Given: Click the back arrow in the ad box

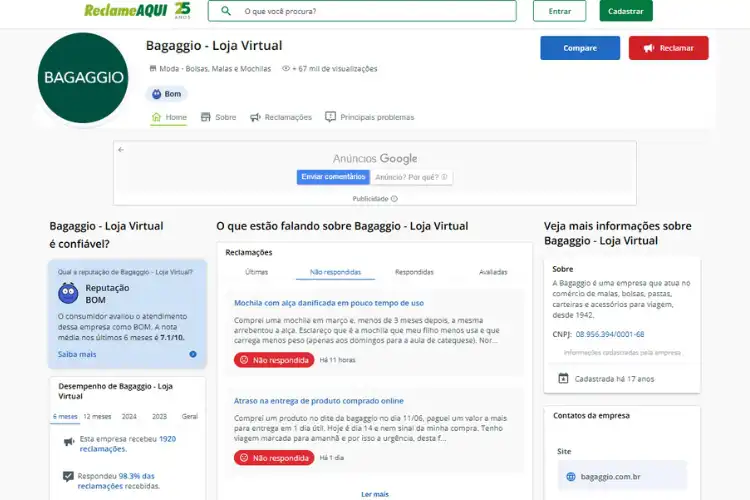Looking at the screenshot, I should [x=121, y=150].
